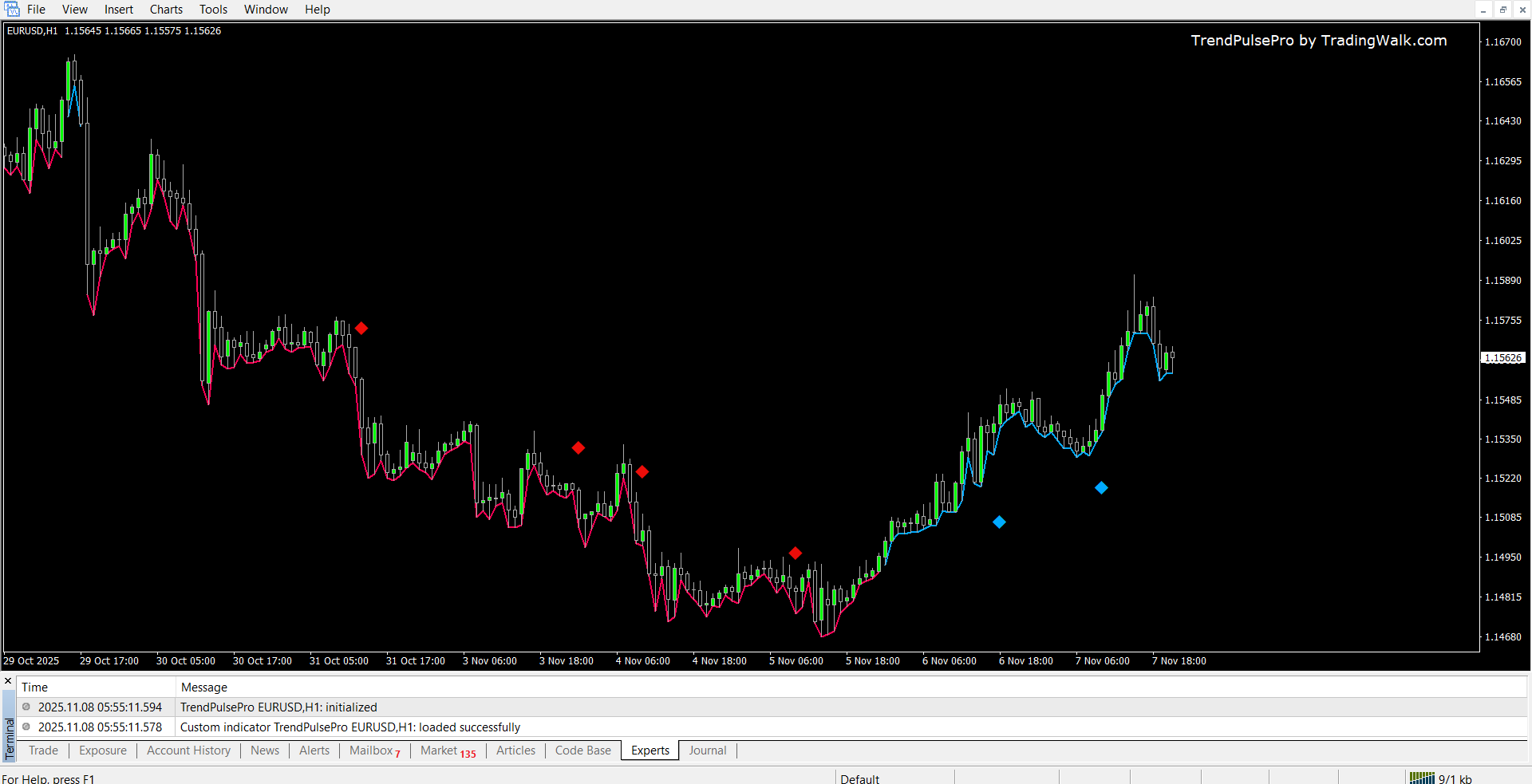Click the Time column header in Terminal
Image resolution: width=1532 pixels, height=784 pixels.
35,687
